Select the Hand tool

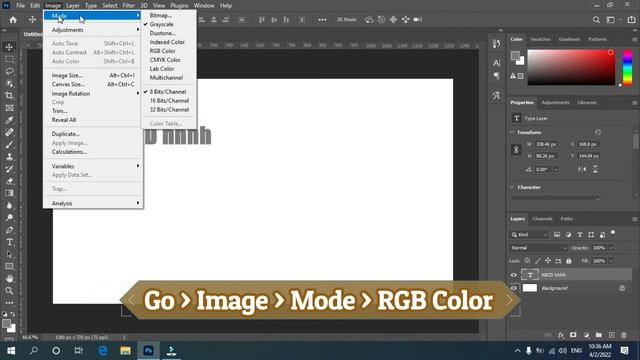tap(9, 278)
